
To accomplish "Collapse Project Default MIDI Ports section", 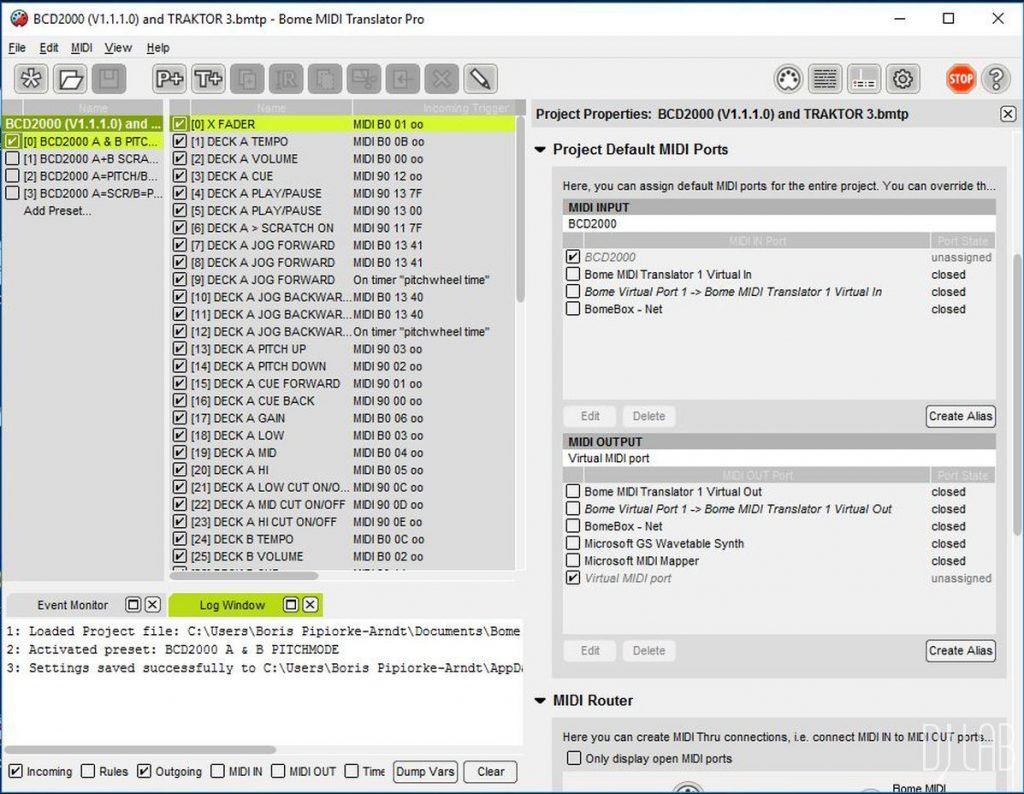I will coord(541,150).
